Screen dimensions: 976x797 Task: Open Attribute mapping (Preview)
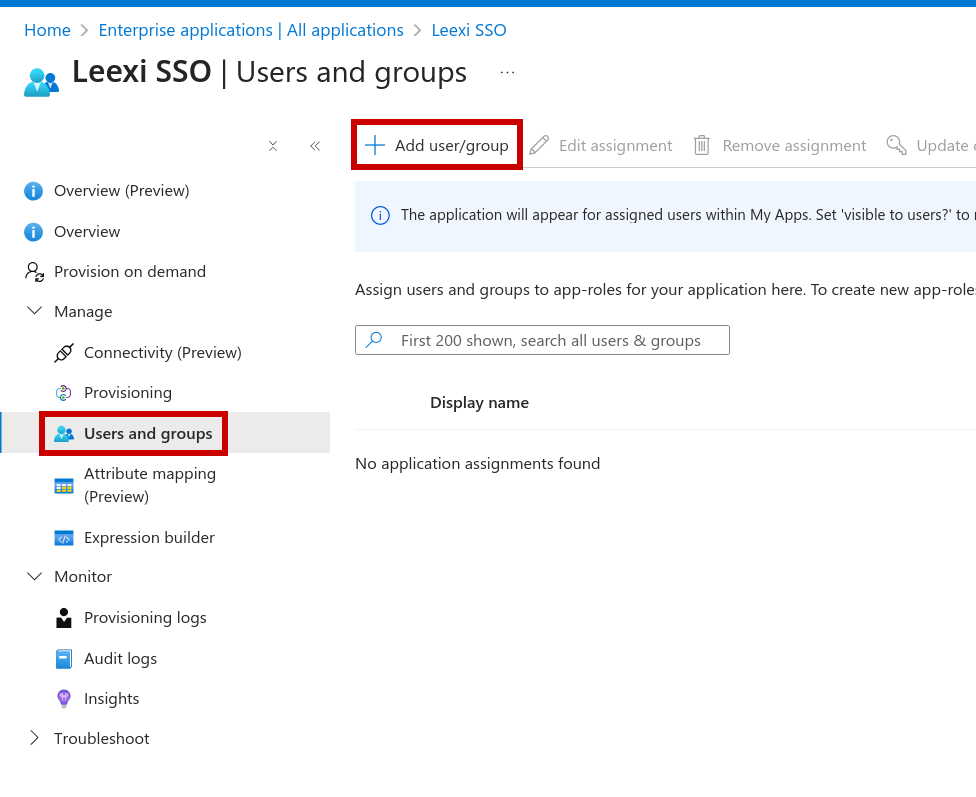(x=150, y=485)
